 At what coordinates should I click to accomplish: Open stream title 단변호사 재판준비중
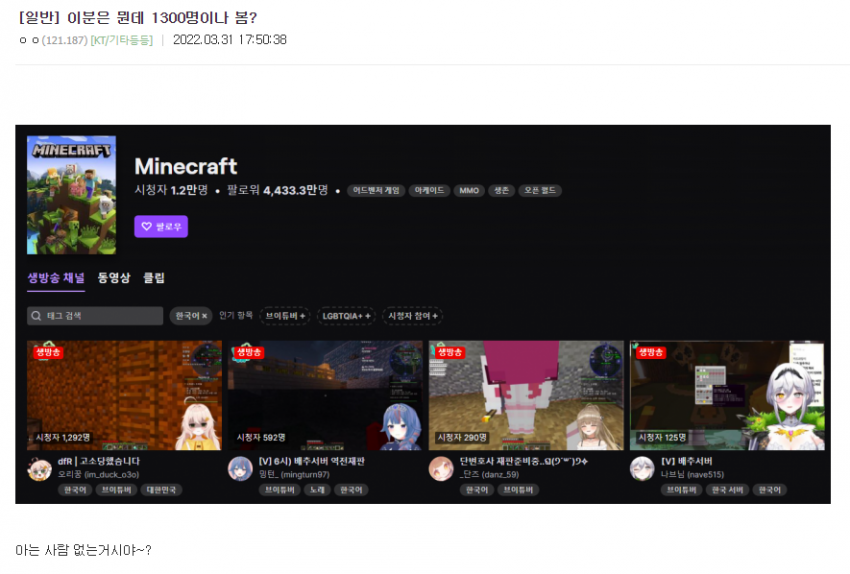pyautogui.click(x=524, y=461)
